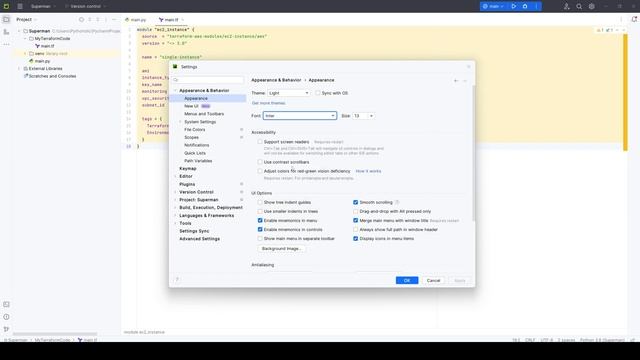
Task: Expand System Settings node
Action: (x=180, y=122)
